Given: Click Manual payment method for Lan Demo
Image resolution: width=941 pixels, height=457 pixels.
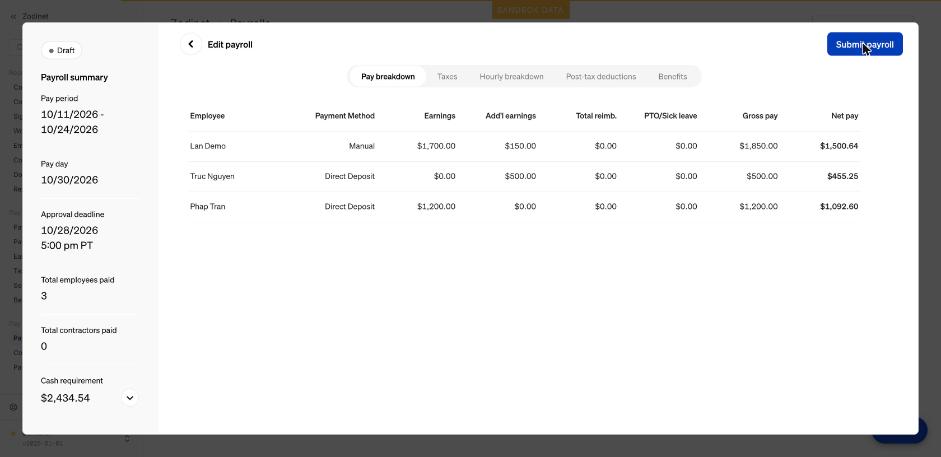Looking at the screenshot, I should [362, 146].
